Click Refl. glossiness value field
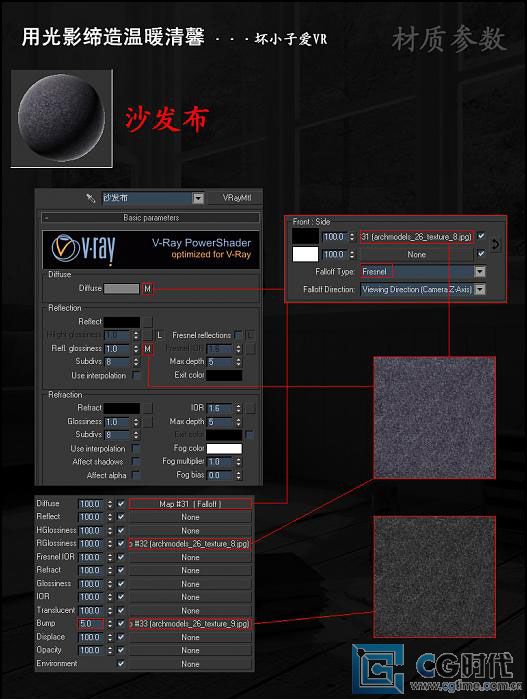 118,349
